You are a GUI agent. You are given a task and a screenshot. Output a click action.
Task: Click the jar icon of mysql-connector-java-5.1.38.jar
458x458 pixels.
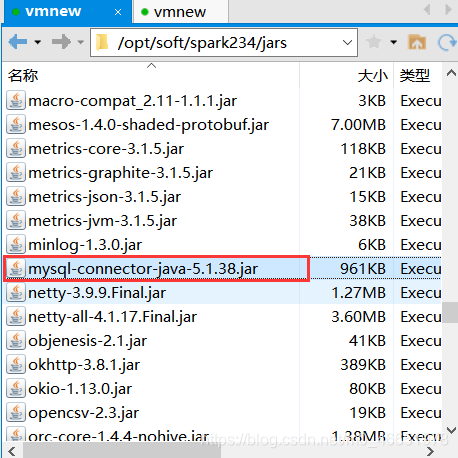(16, 269)
